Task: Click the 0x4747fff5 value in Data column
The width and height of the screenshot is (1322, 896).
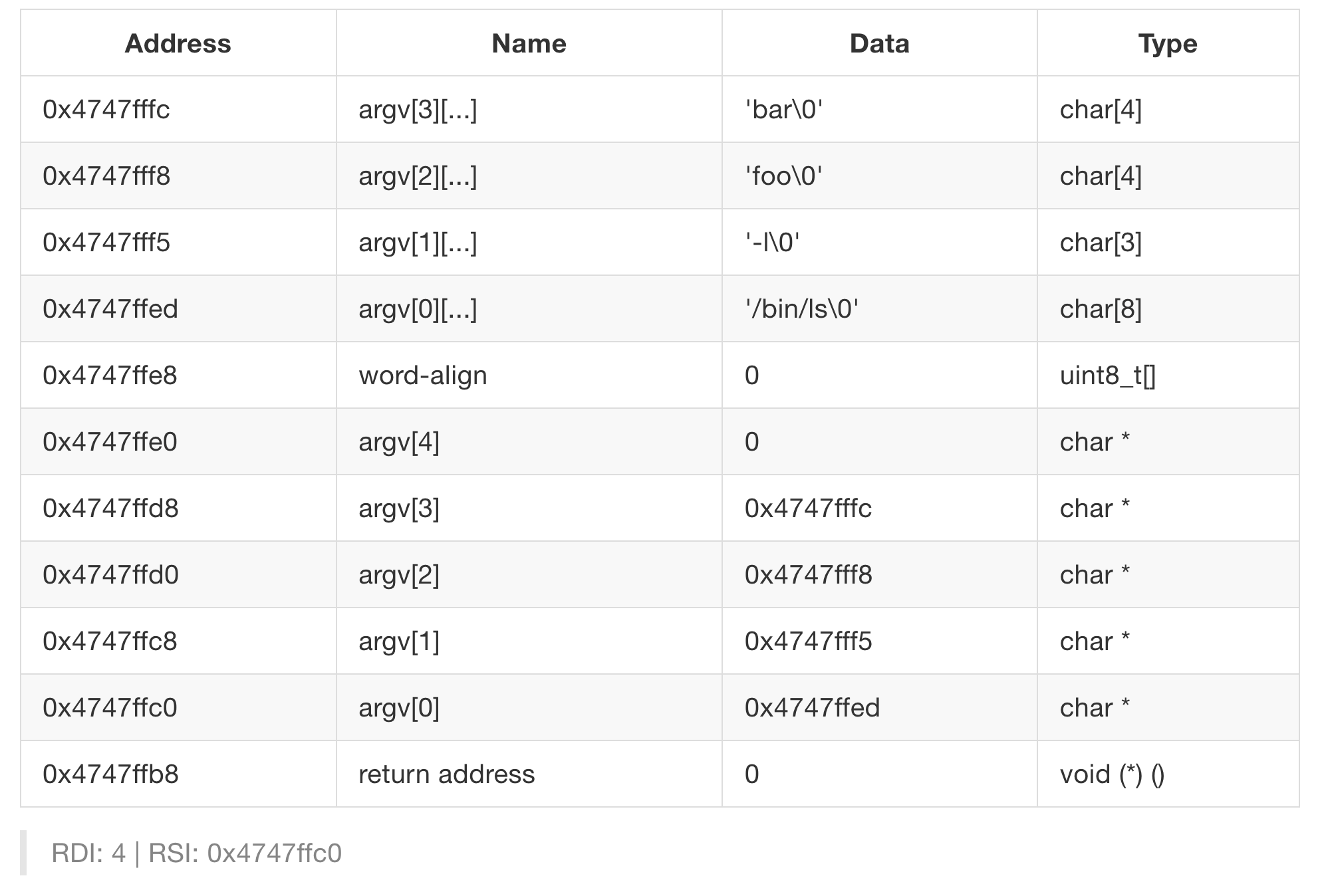Action: coord(808,641)
